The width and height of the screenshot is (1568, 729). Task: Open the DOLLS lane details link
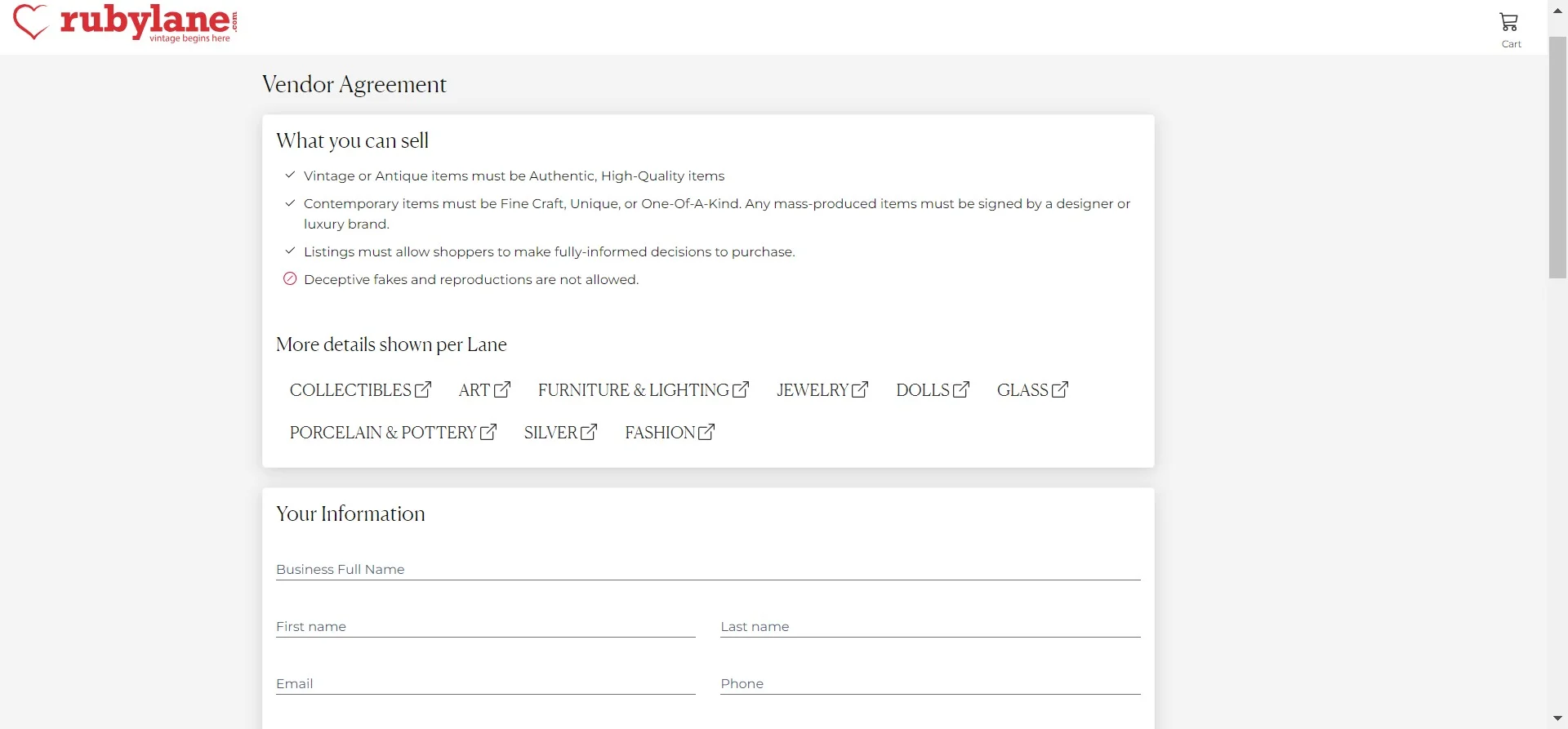coord(933,390)
